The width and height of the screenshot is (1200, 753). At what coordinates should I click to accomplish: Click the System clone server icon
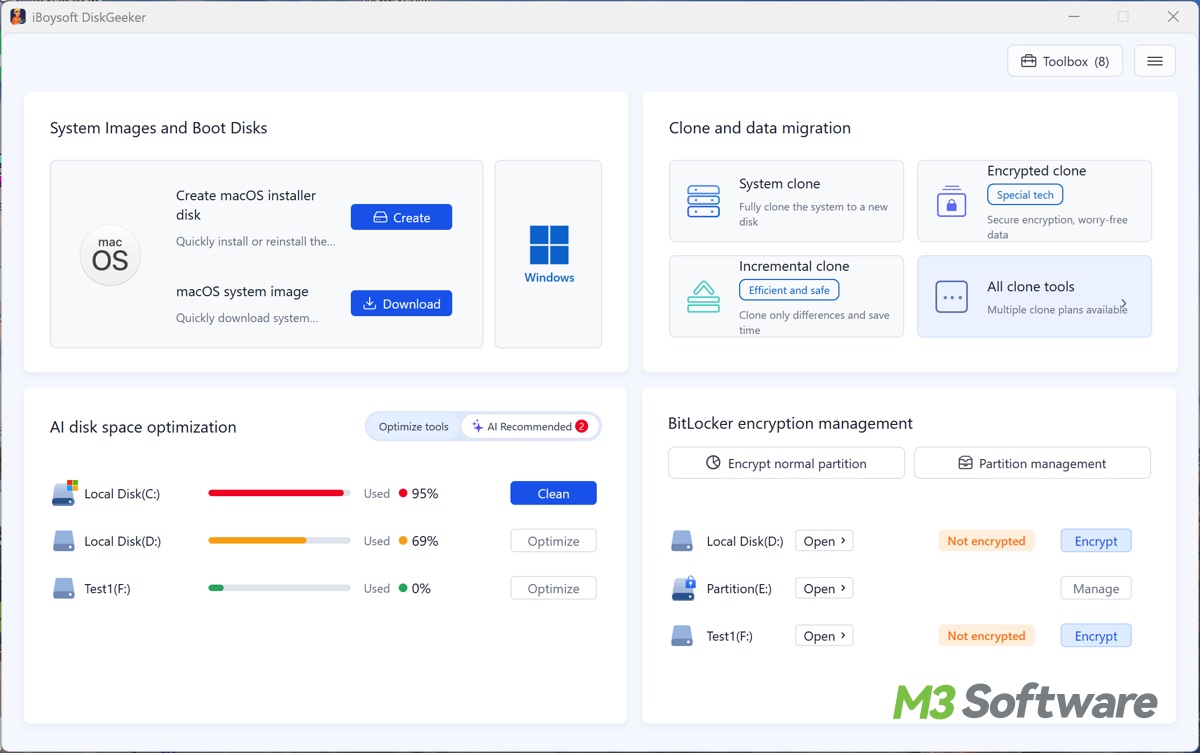coord(704,201)
